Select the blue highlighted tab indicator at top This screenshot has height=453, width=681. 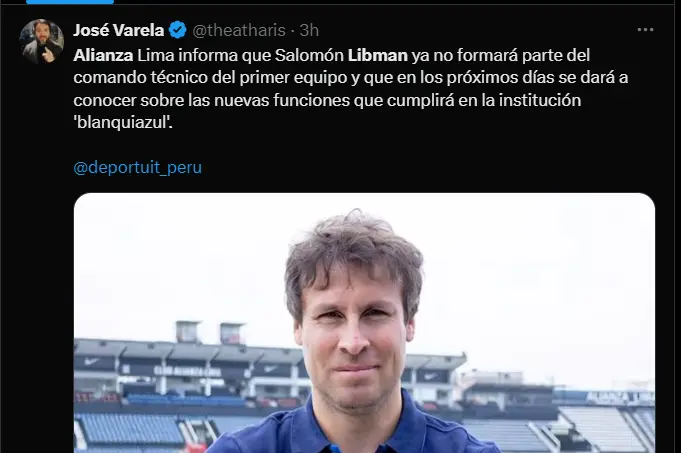pyautogui.click(x=70, y=2)
